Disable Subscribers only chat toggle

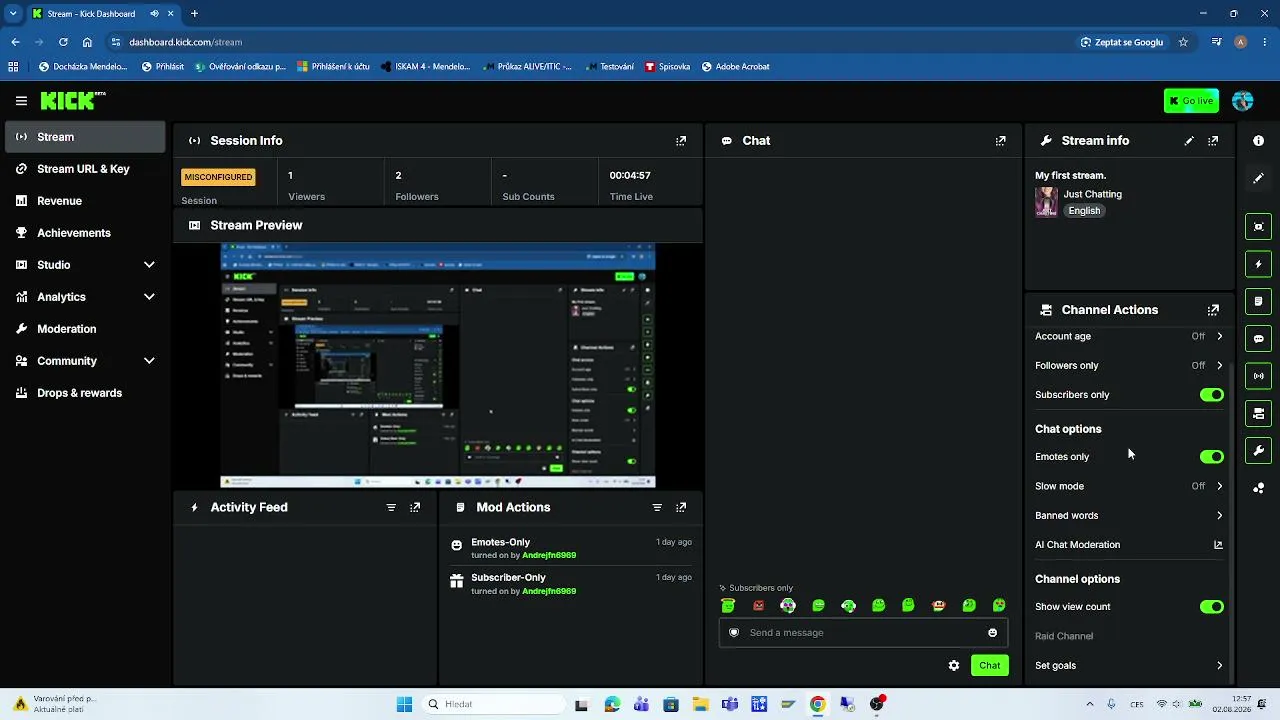[1212, 395]
